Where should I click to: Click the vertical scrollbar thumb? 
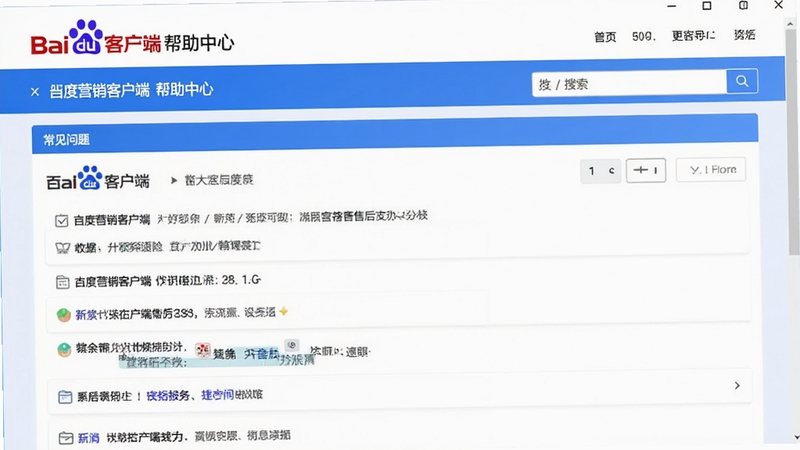pos(793,143)
